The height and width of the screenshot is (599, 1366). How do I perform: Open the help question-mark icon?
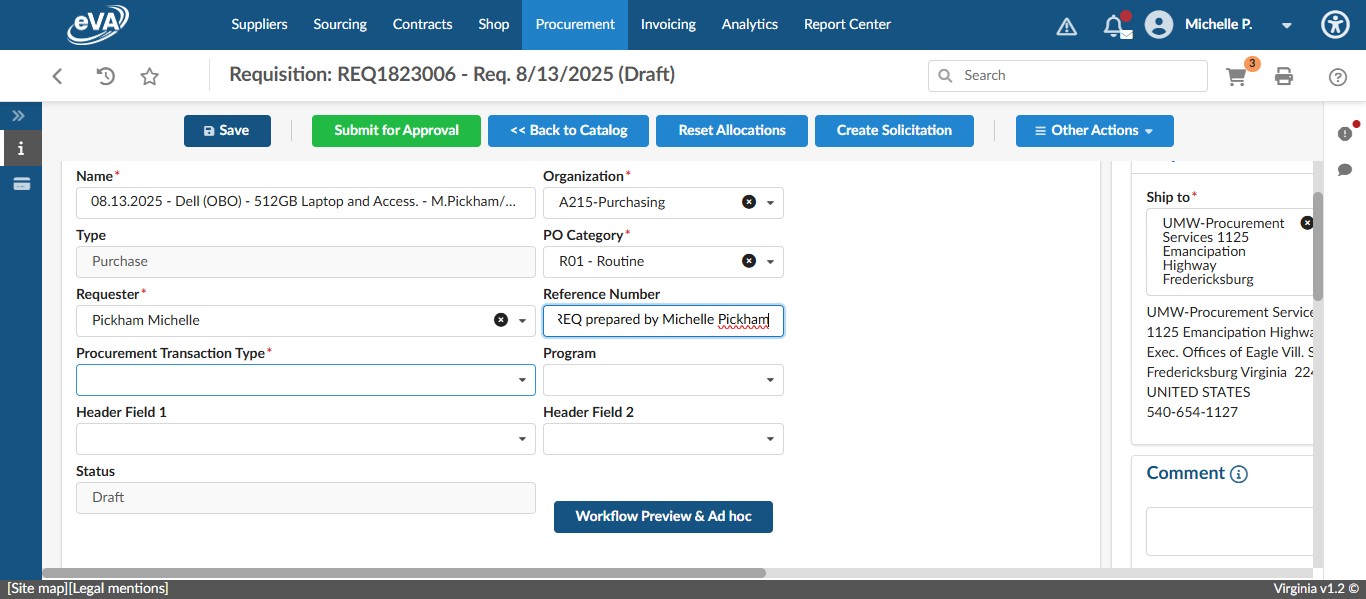(1337, 75)
